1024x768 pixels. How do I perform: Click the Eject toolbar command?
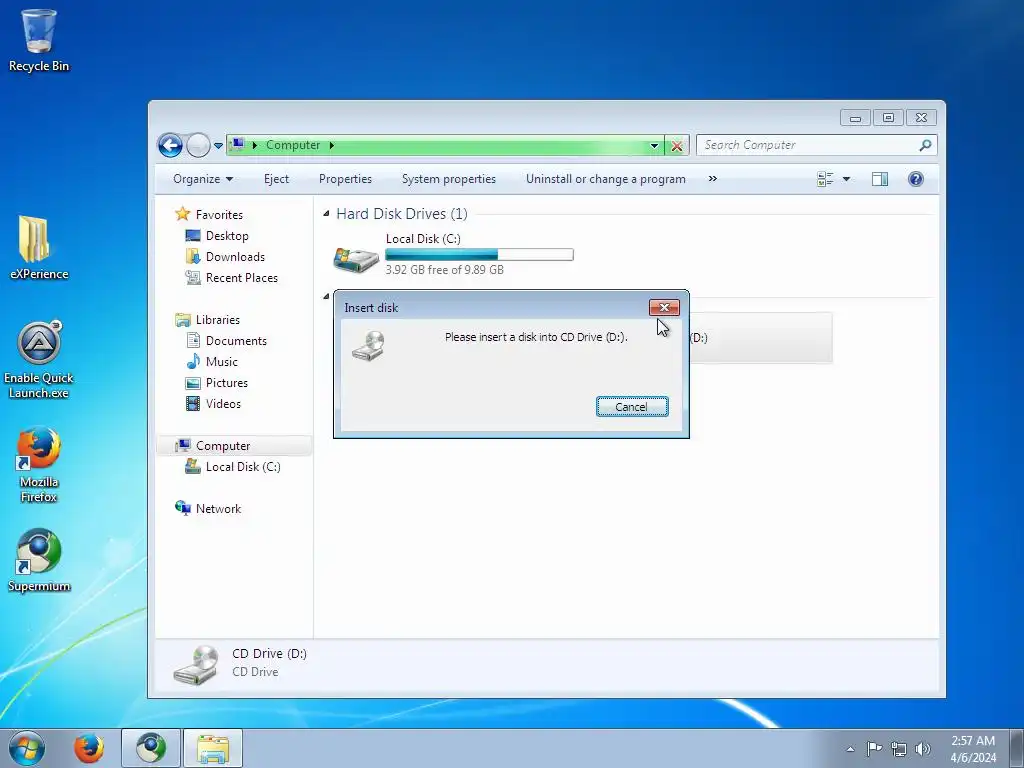coord(276,179)
